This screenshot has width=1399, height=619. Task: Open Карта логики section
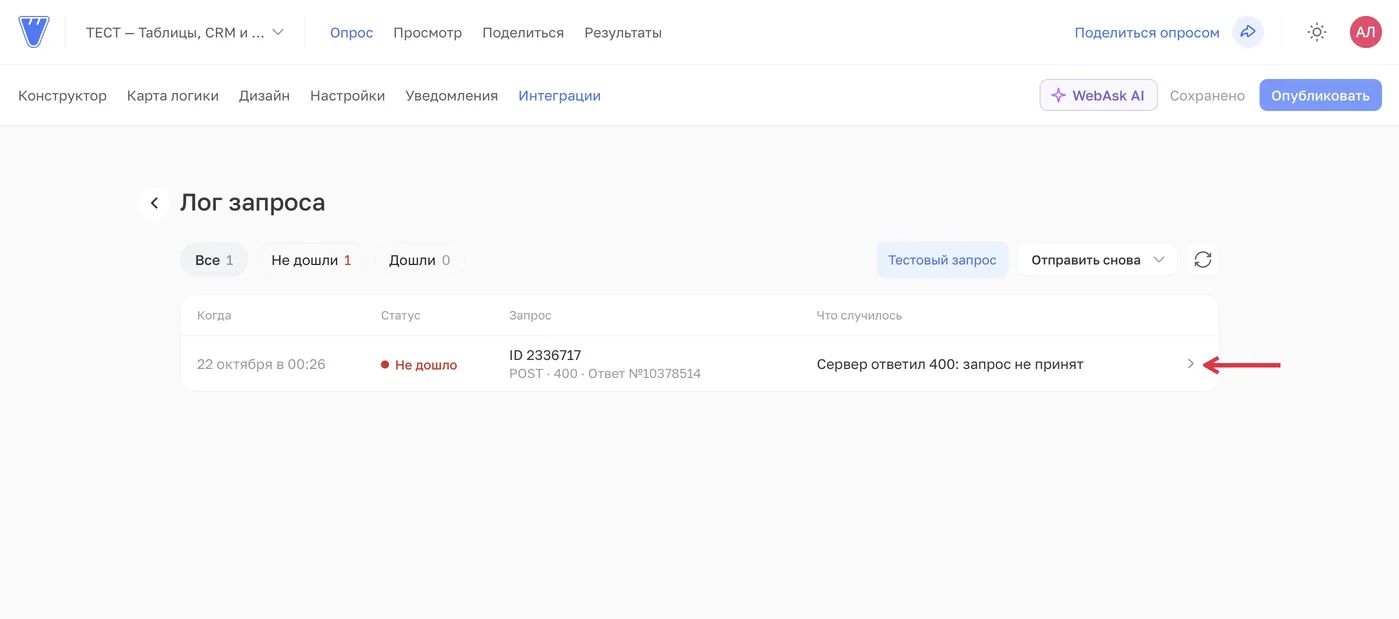[173, 96]
